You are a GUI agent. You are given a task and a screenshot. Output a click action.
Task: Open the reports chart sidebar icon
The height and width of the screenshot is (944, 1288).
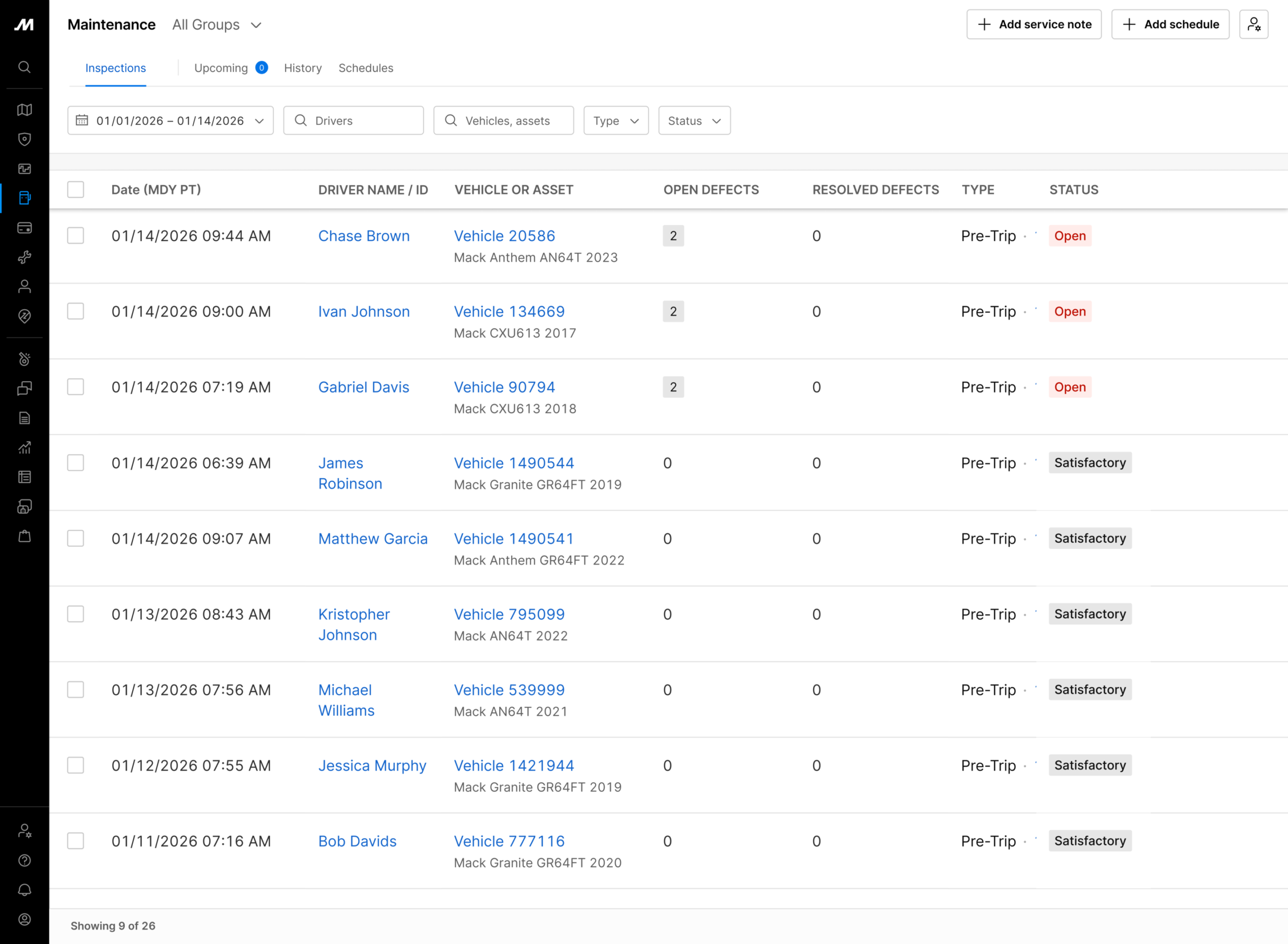coord(24,448)
